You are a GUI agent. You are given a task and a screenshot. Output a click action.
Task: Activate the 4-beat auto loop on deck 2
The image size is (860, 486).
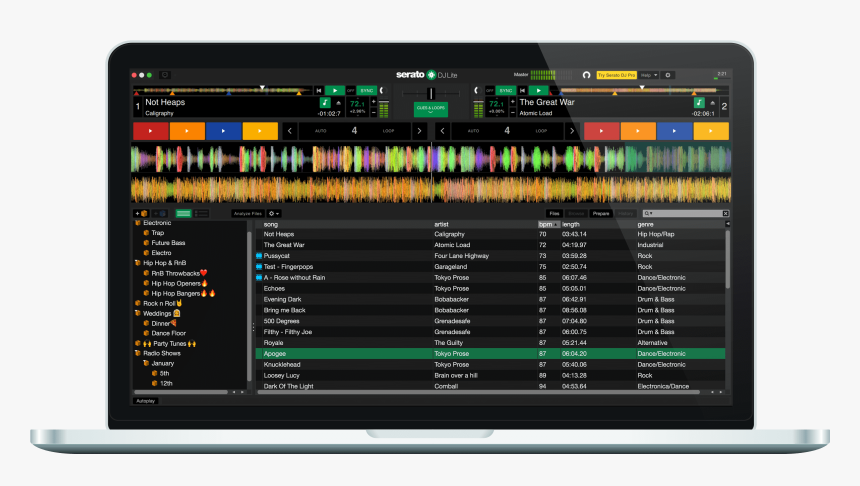coord(507,131)
